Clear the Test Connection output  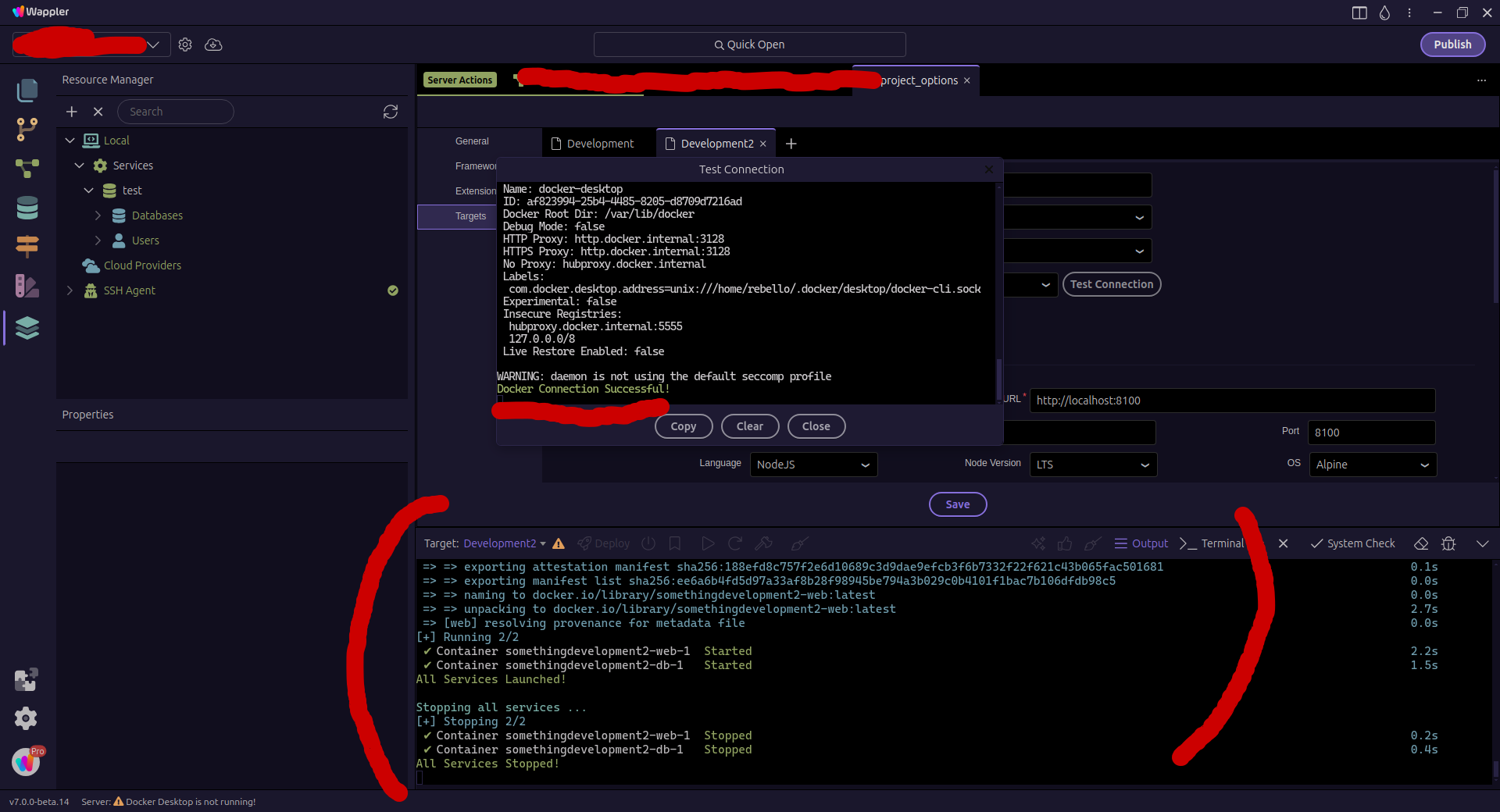point(750,426)
